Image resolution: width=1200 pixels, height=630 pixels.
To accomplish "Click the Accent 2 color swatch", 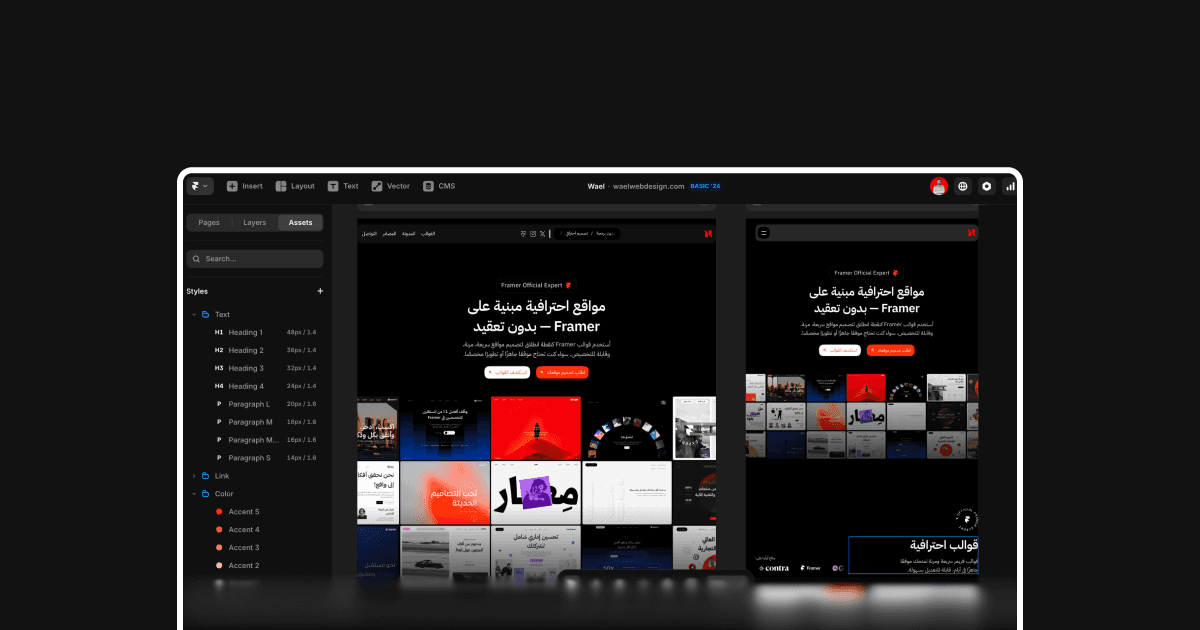I will pyautogui.click(x=219, y=566).
